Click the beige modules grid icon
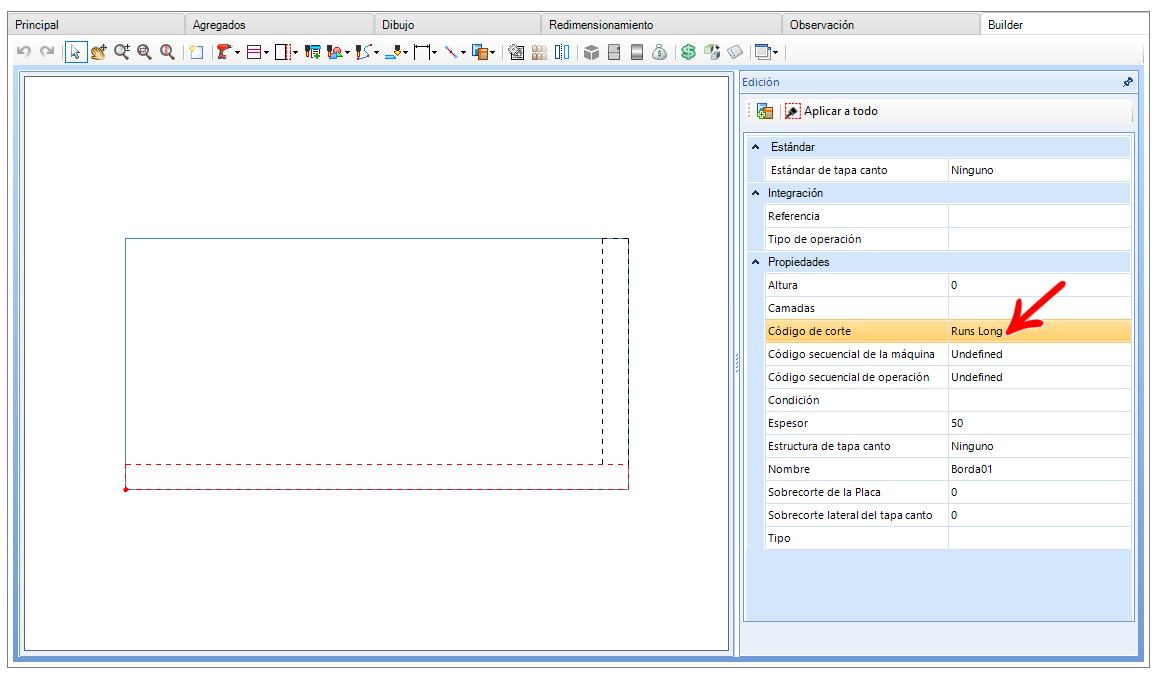The image size is (1167, 680). point(539,51)
